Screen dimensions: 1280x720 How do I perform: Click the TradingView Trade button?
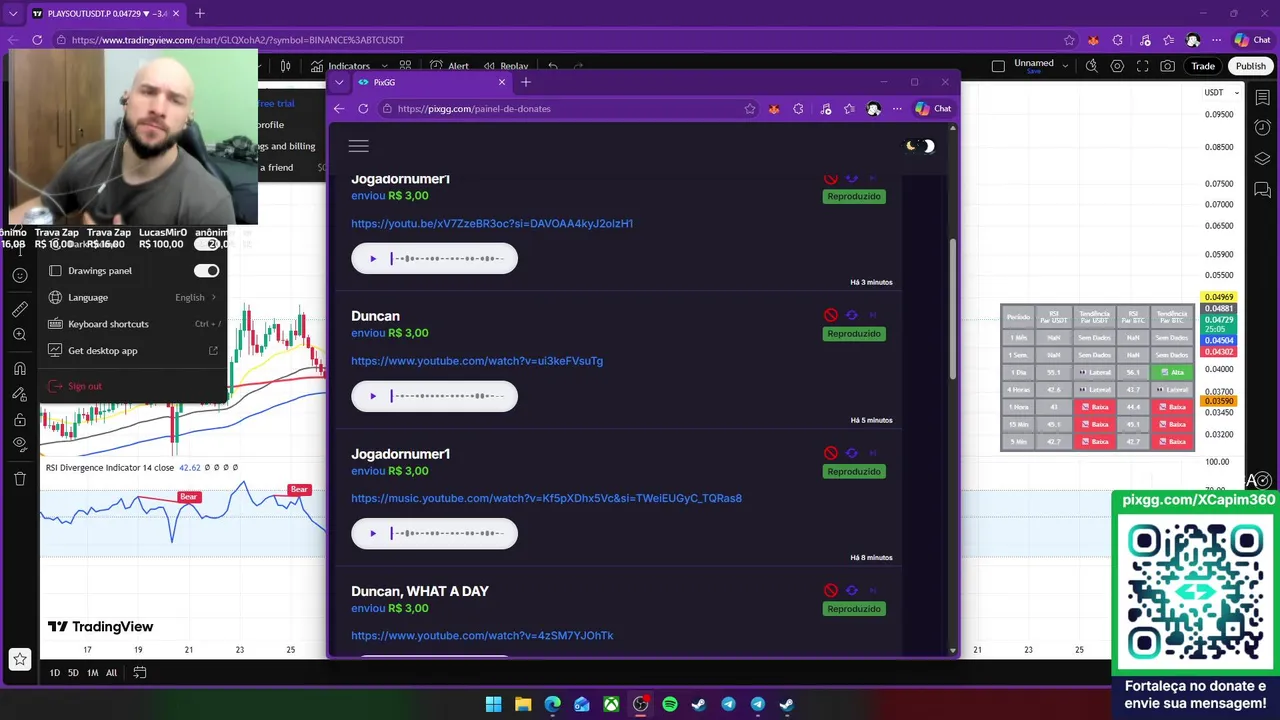[x=1203, y=66]
